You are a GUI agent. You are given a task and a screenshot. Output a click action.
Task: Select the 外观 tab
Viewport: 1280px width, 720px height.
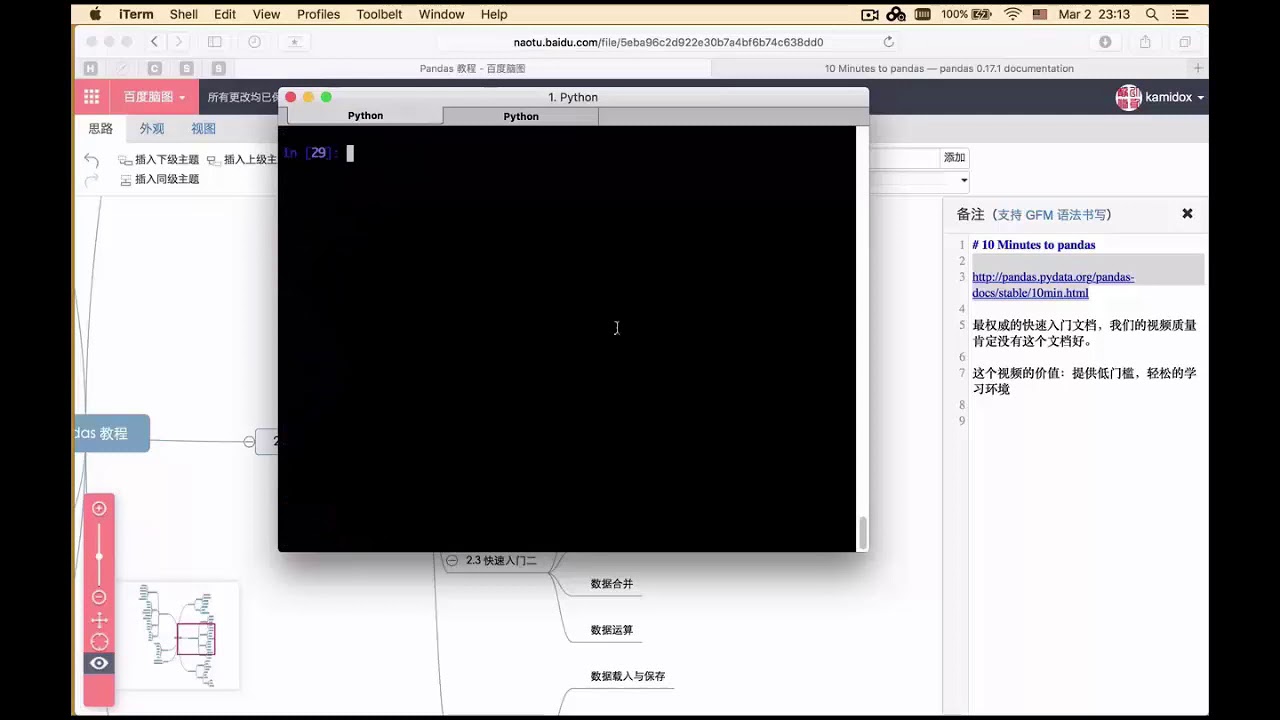[152, 129]
